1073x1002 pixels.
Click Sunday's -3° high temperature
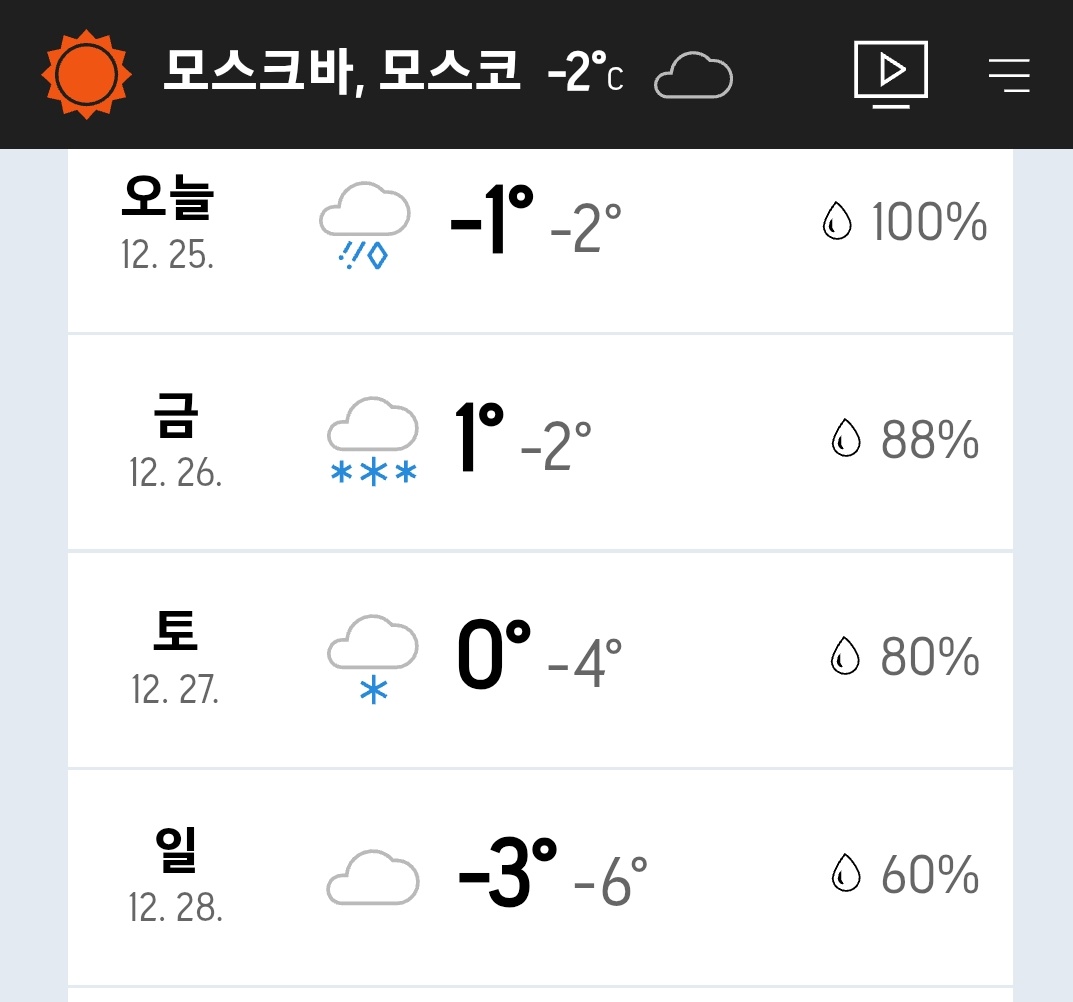[x=507, y=875]
